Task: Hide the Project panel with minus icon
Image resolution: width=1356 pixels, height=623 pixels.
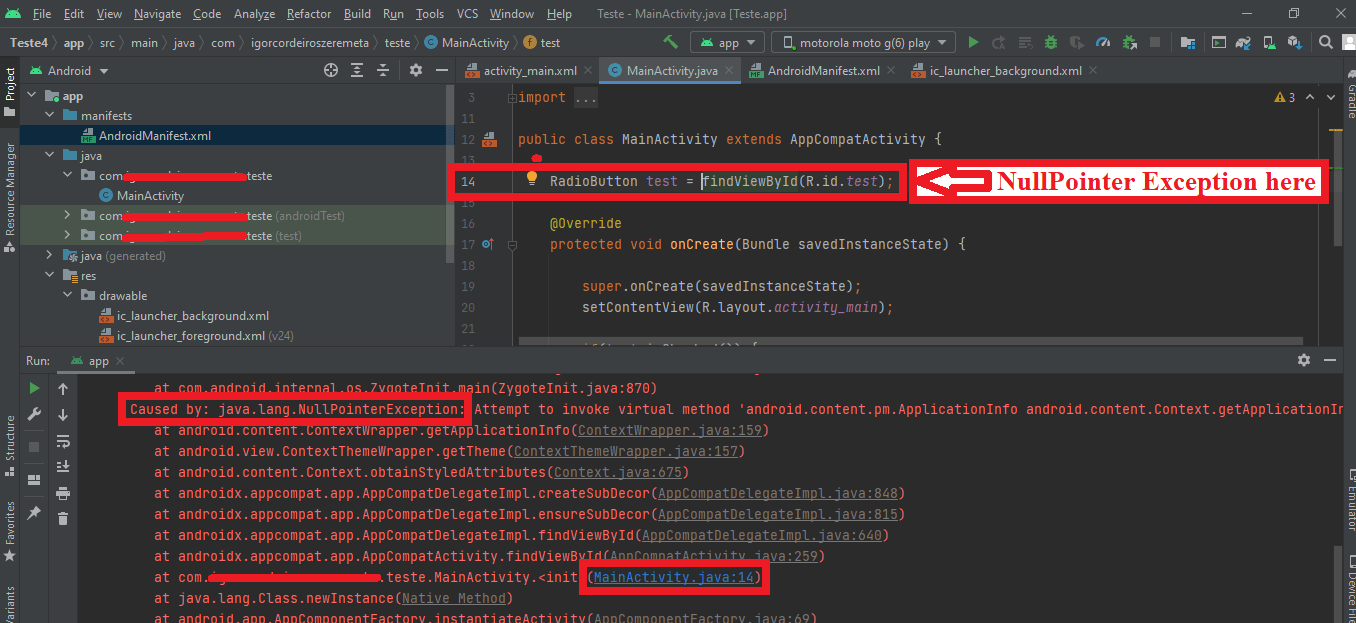Action: 440,70
